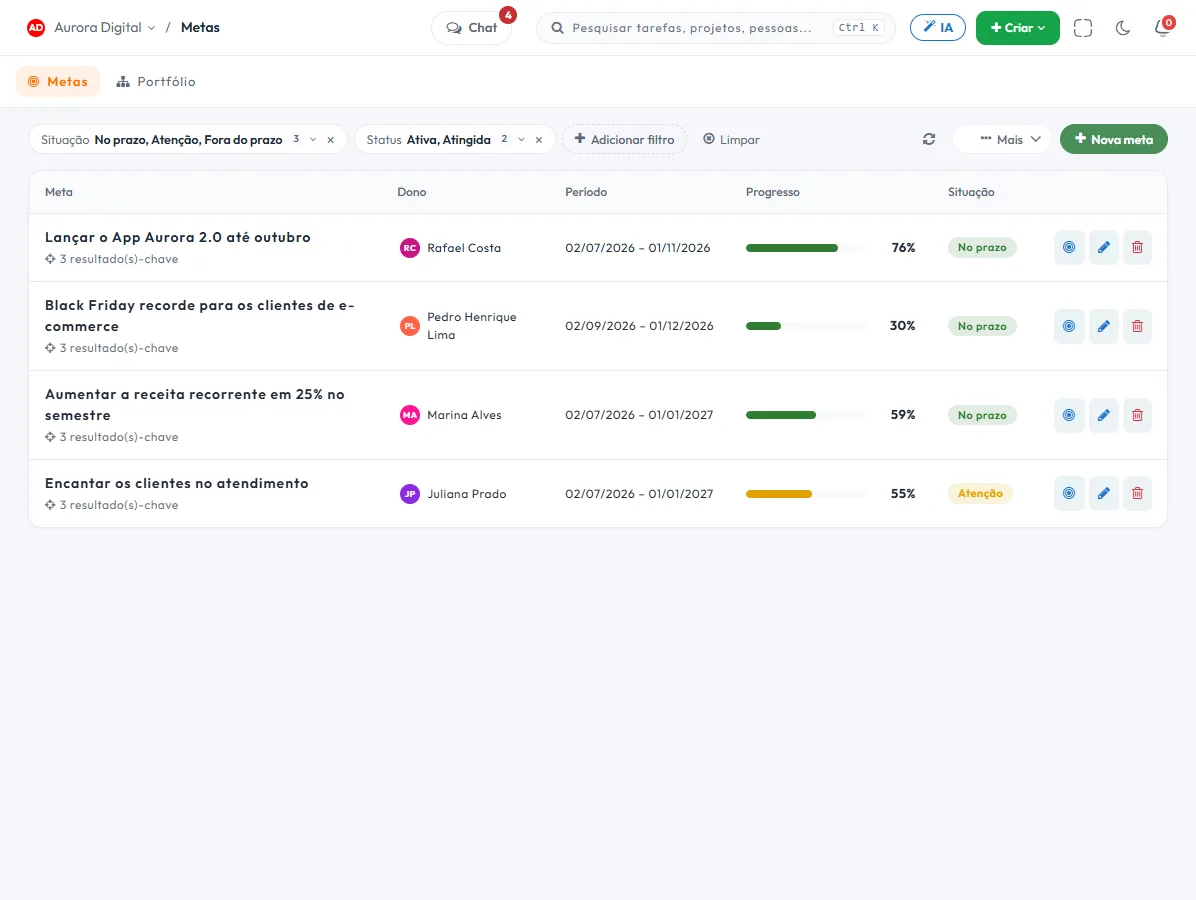Edit the Aumentar a receita recorrente goal
The height and width of the screenshot is (900, 1196).
[1104, 415]
